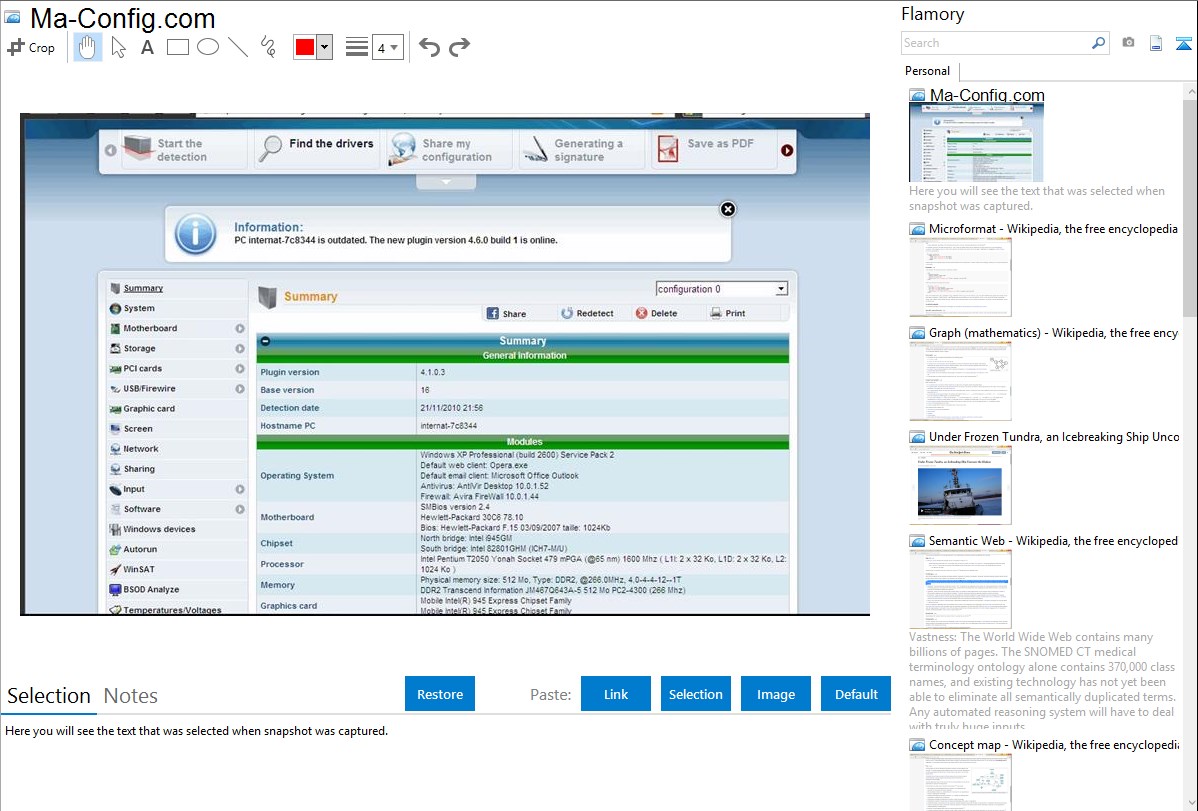This screenshot has width=1198, height=811.
Task: Click the Restore button
Action: click(x=440, y=694)
